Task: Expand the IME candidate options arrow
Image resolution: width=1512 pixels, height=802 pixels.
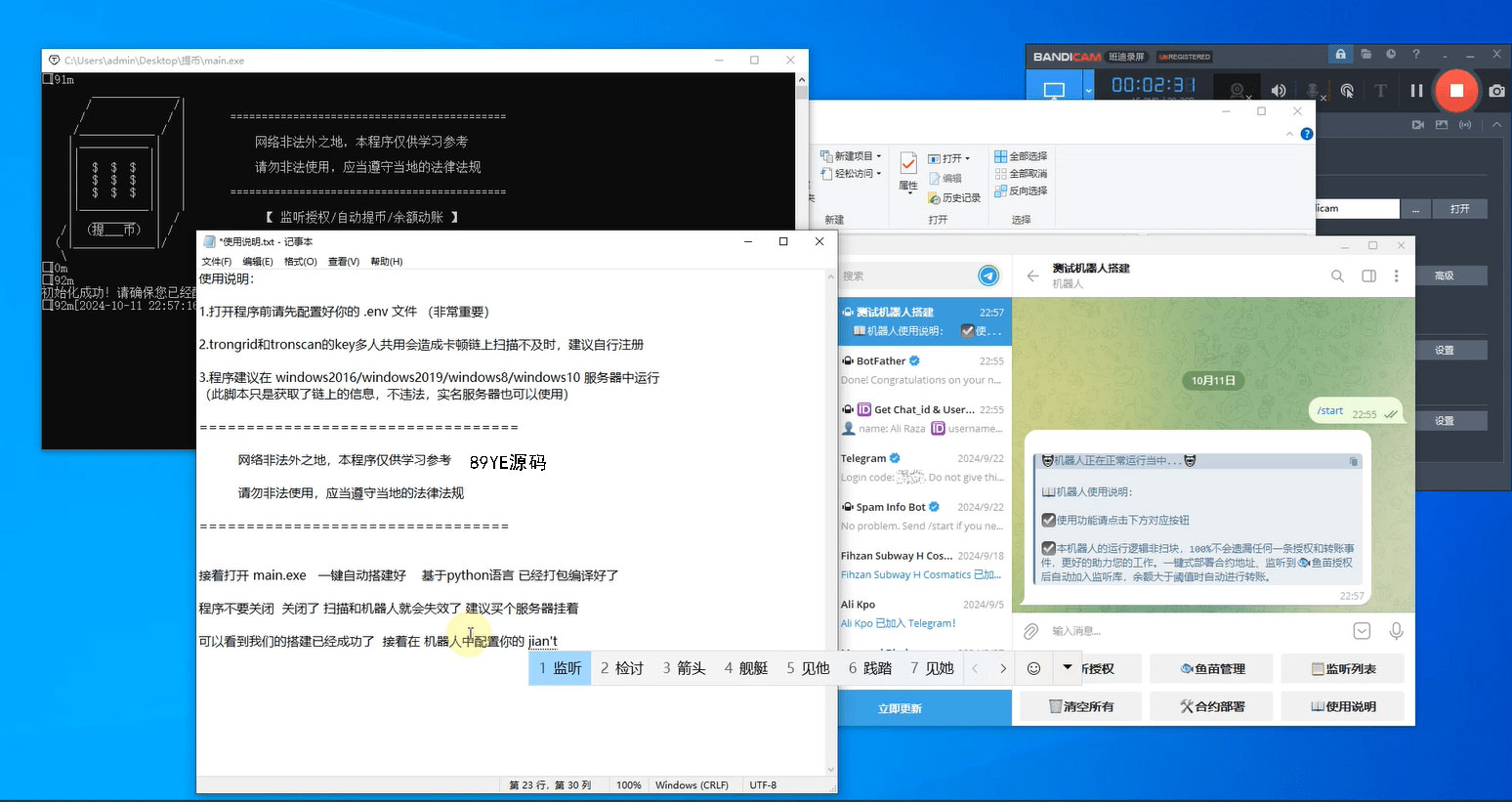Action: pos(1067,668)
